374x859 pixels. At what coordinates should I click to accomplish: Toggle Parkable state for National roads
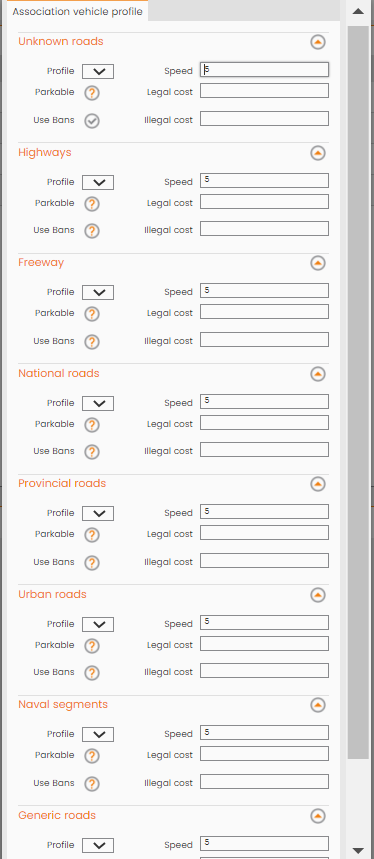92,425
